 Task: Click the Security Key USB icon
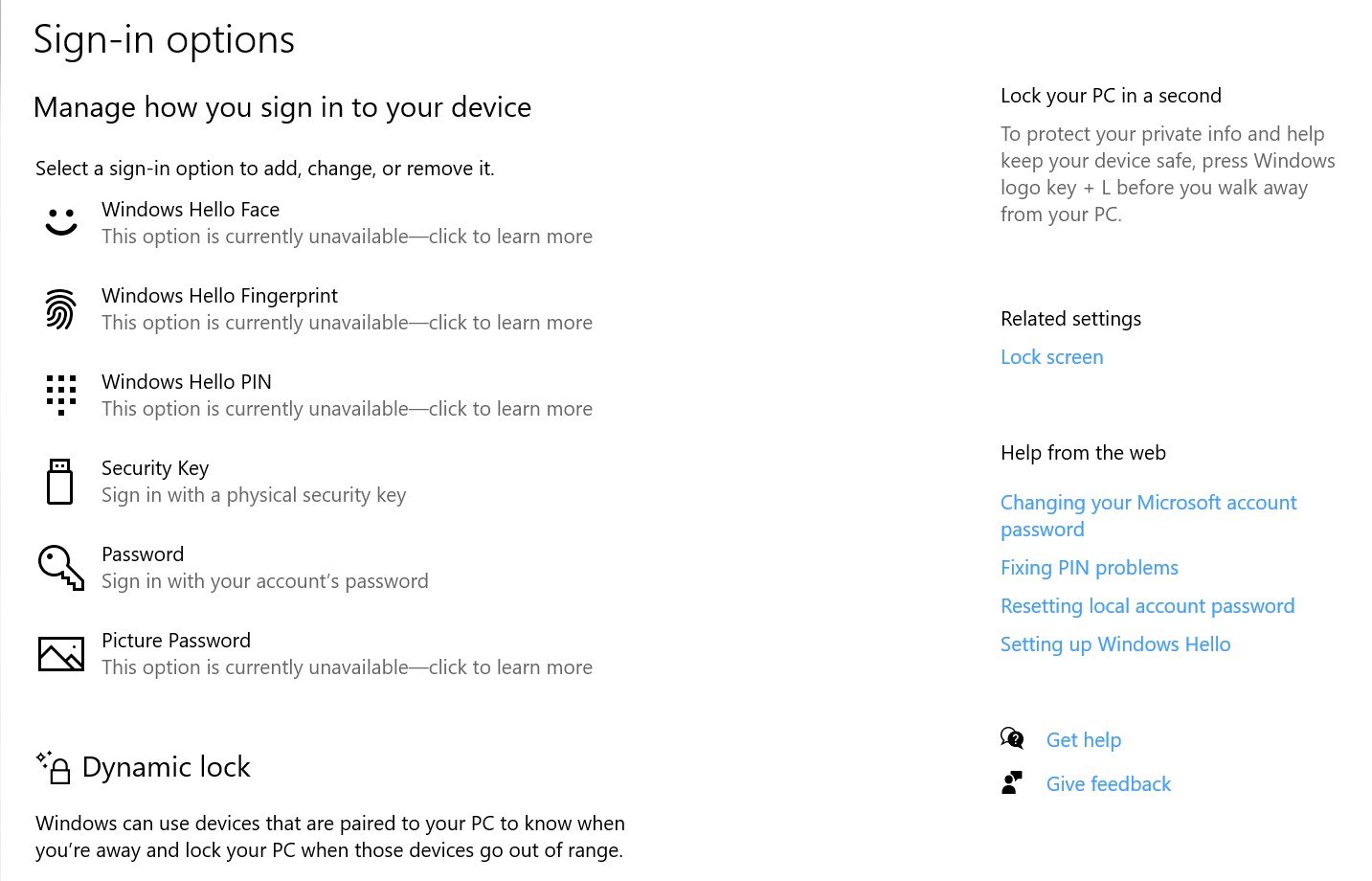60,481
